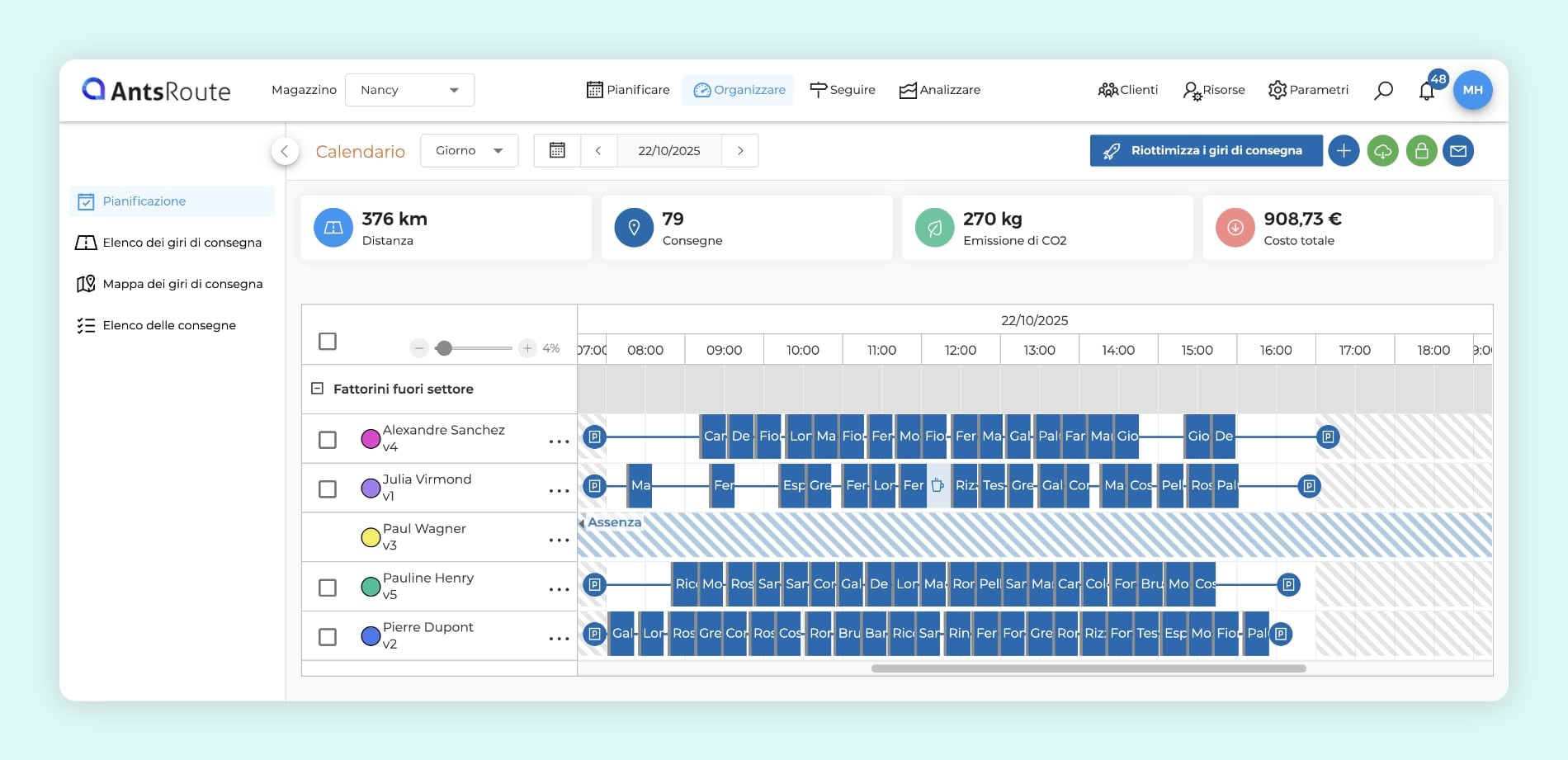
Task: Open the Nancy warehouse dropdown
Action: tap(409, 90)
